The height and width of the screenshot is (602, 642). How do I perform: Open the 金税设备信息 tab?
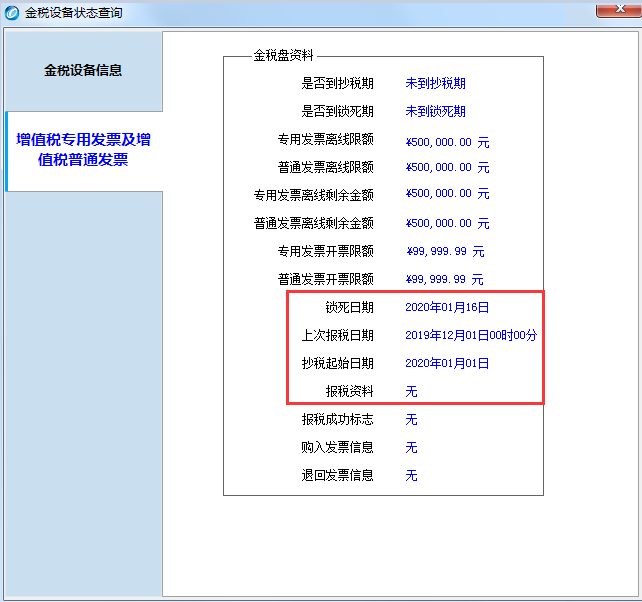[x=83, y=70]
